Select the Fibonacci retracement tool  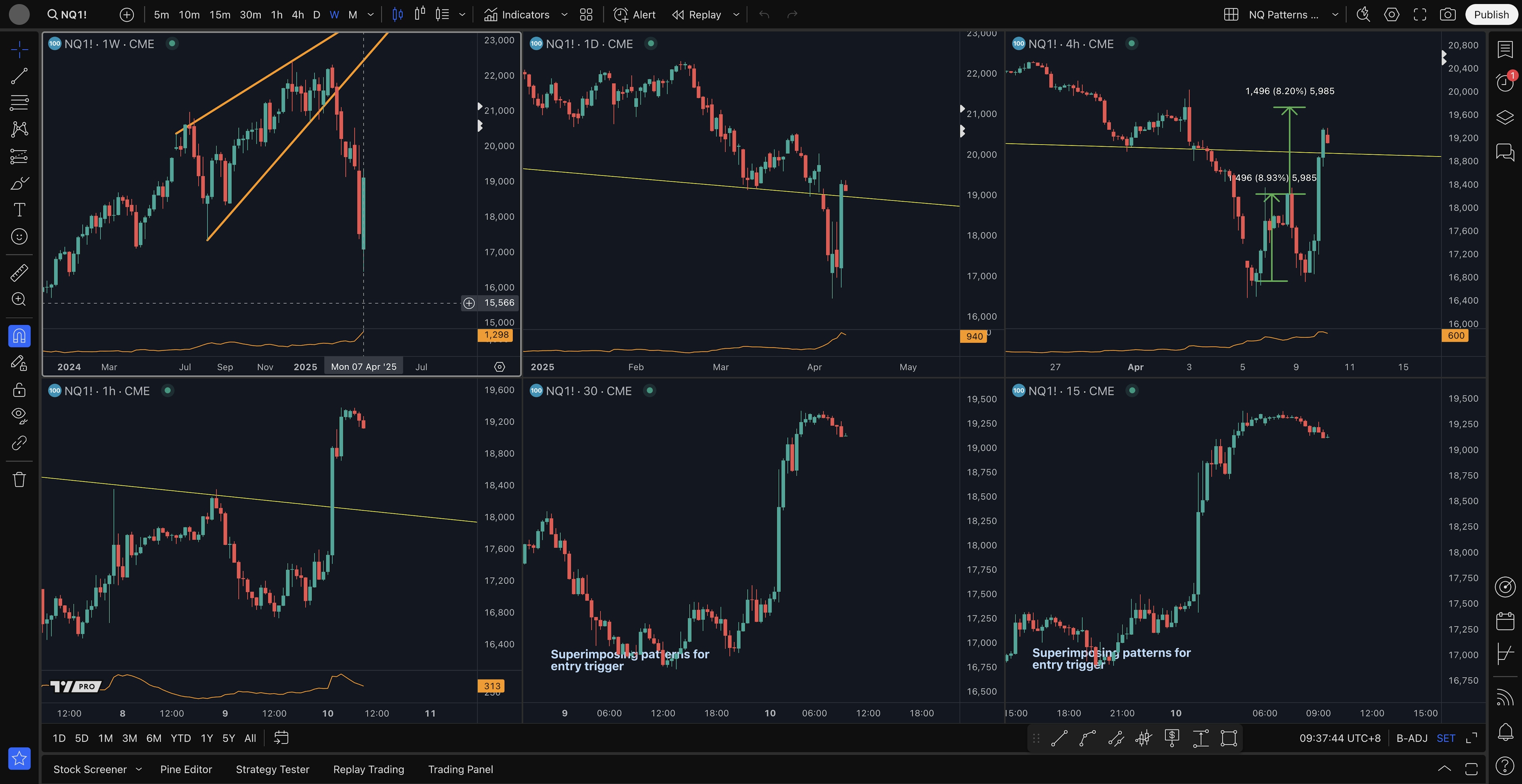(19, 102)
